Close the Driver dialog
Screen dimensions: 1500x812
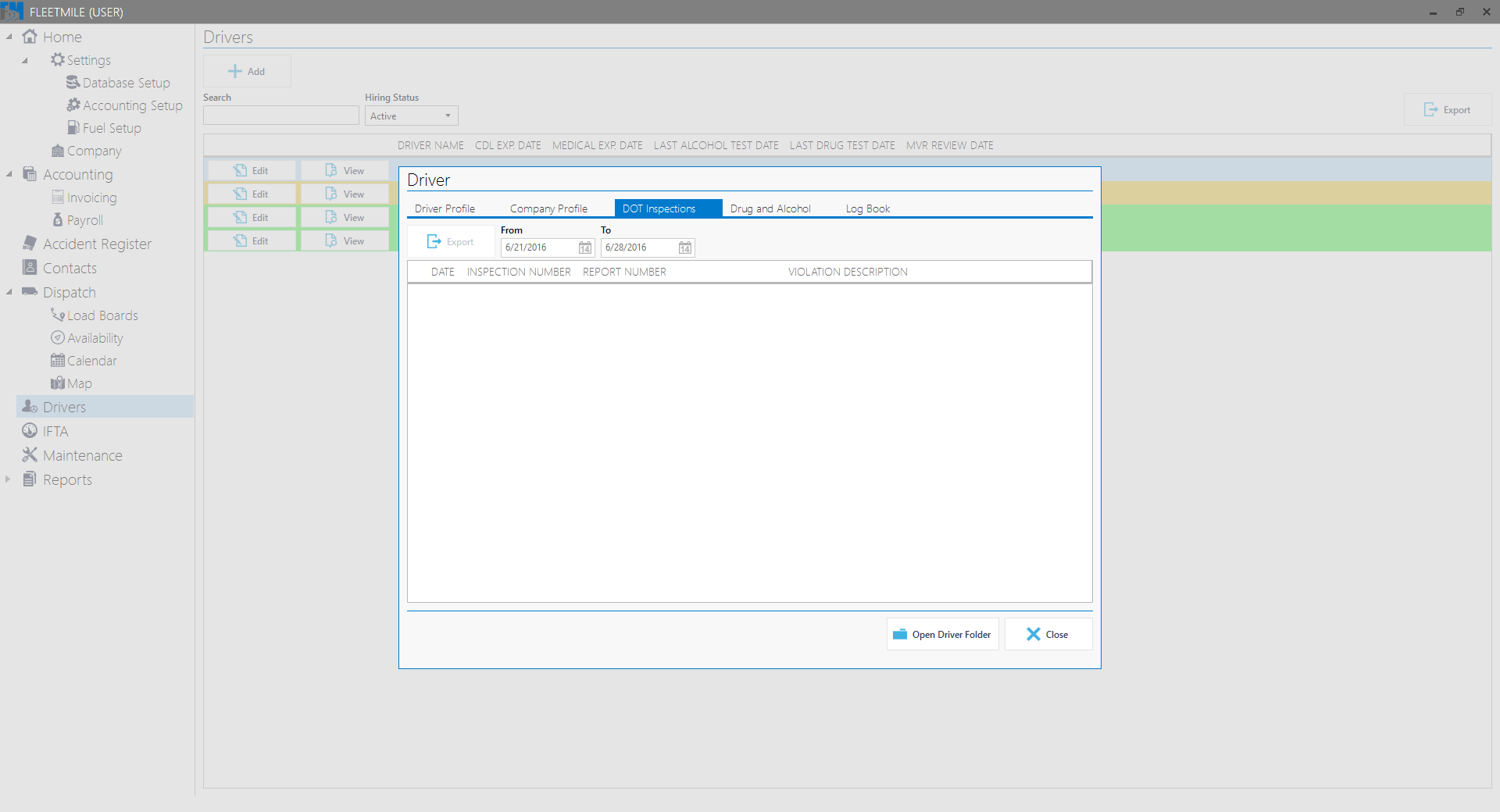[1048, 634]
